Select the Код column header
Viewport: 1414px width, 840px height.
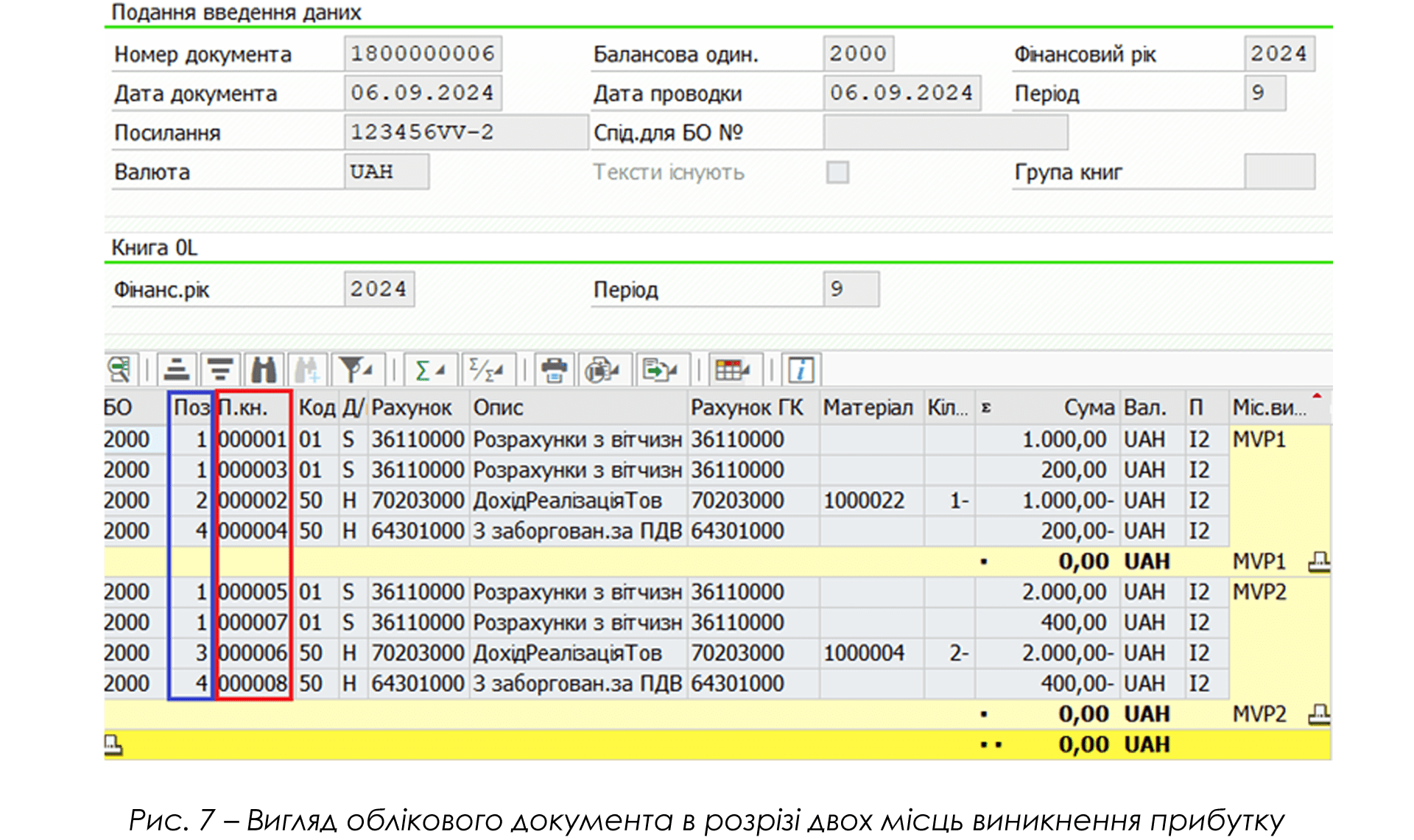click(317, 407)
